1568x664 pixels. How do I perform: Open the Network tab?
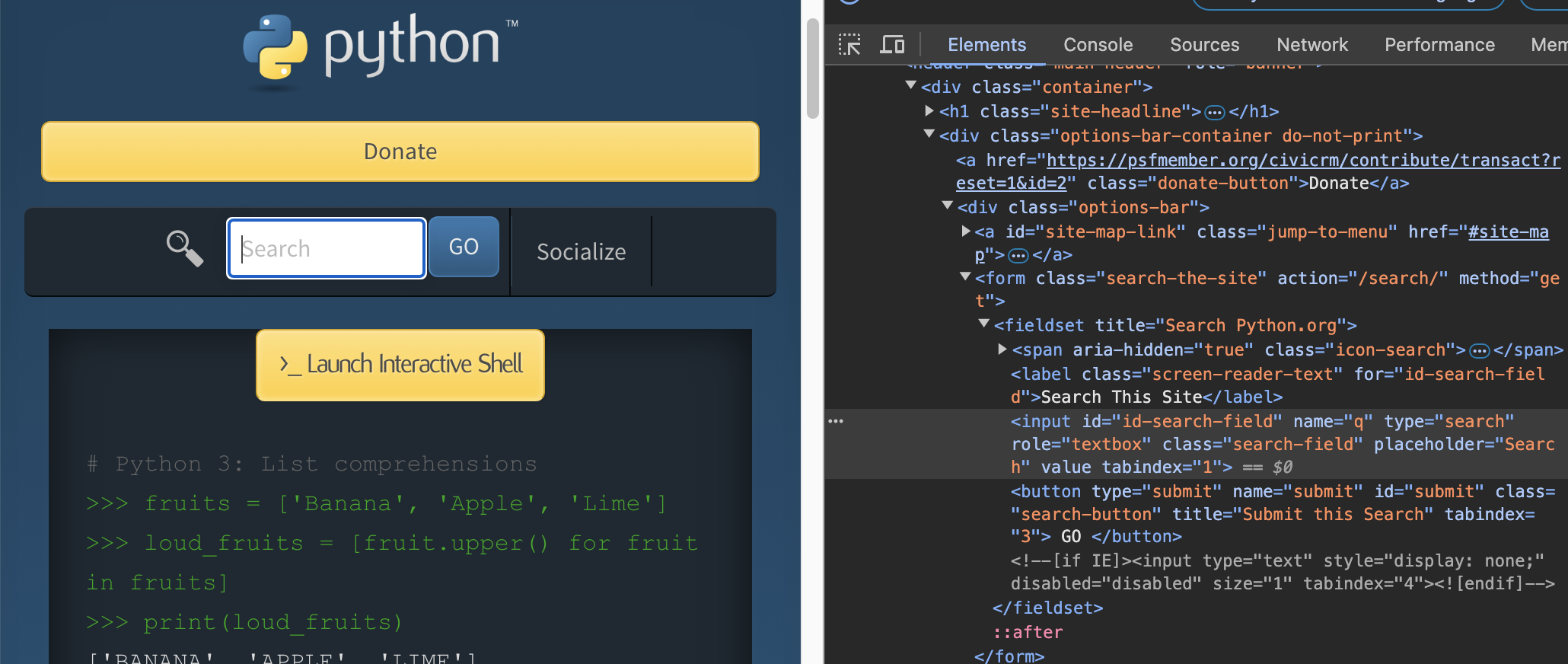click(1312, 45)
